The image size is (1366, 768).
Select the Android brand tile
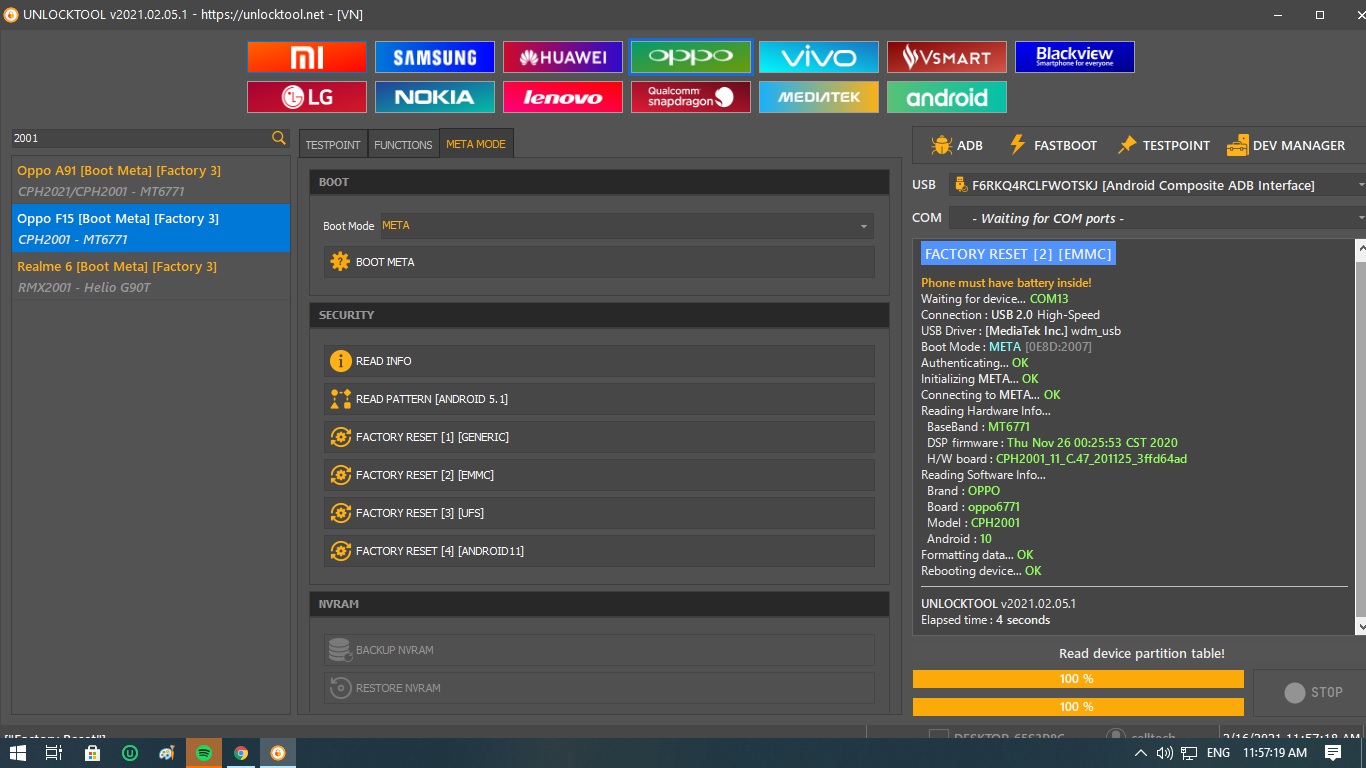tap(947, 97)
